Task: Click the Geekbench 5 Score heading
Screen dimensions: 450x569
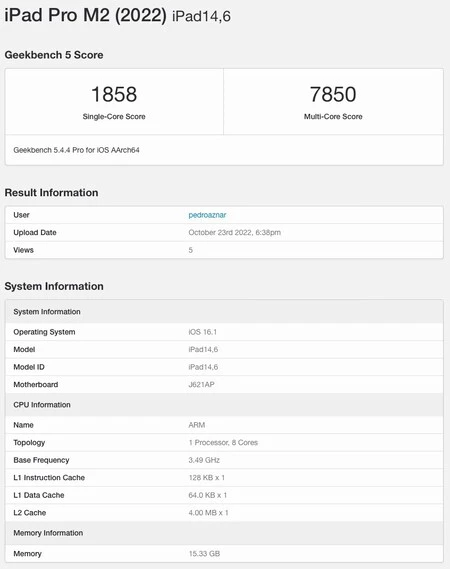Action: coord(54,55)
